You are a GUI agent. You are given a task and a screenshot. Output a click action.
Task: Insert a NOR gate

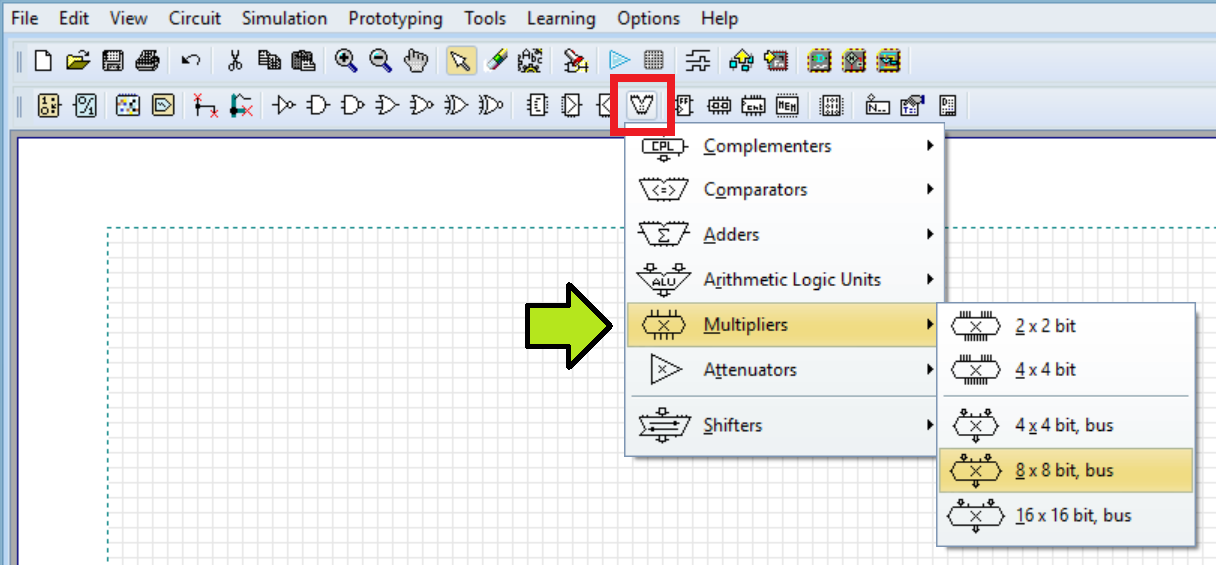422,104
